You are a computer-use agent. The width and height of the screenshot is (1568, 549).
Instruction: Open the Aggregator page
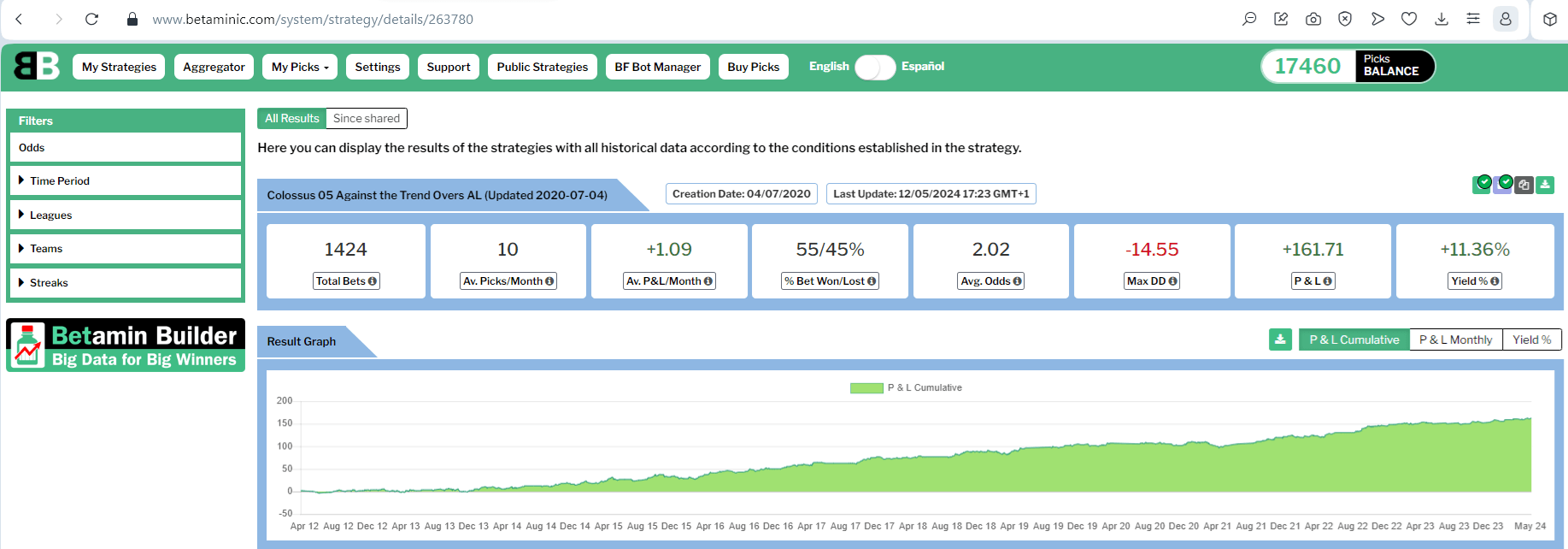pos(214,67)
